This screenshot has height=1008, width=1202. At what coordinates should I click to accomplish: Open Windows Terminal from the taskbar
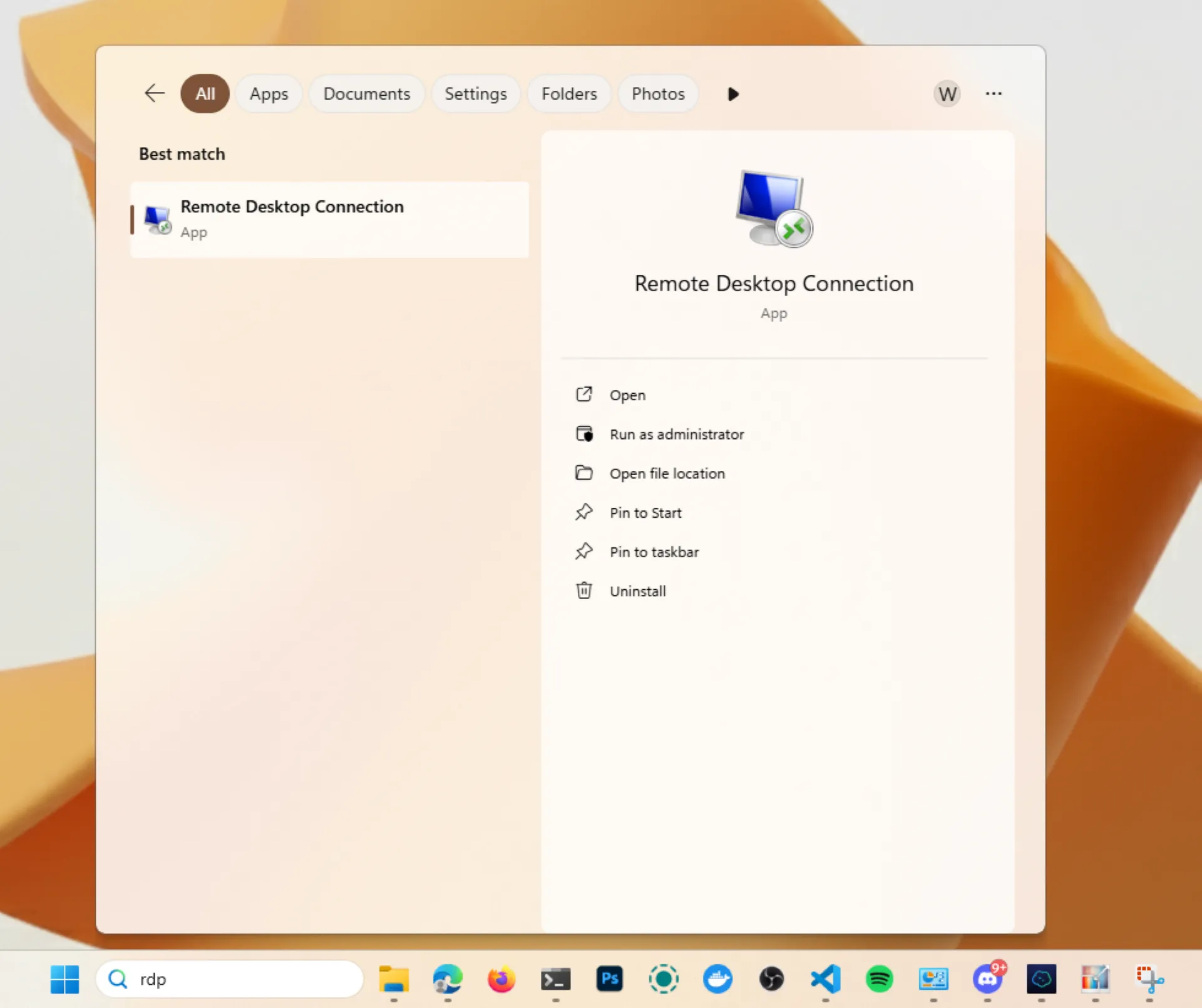pos(555,979)
